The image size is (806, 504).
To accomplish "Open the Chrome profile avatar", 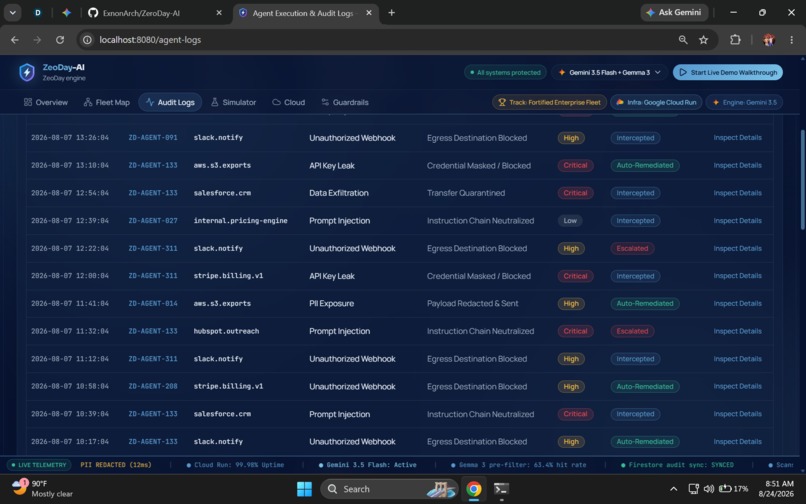I will [x=769, y=40].
